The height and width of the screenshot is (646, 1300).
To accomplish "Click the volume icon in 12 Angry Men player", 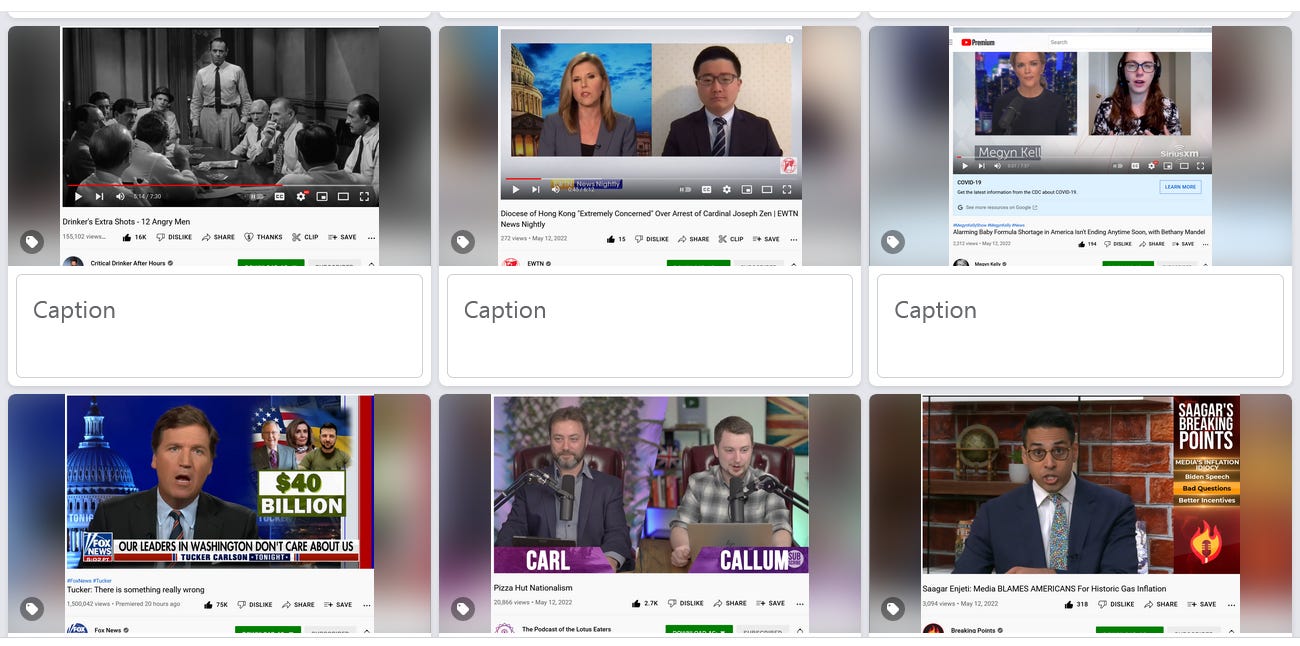I will pyautogui.click(x=120, y=196).
